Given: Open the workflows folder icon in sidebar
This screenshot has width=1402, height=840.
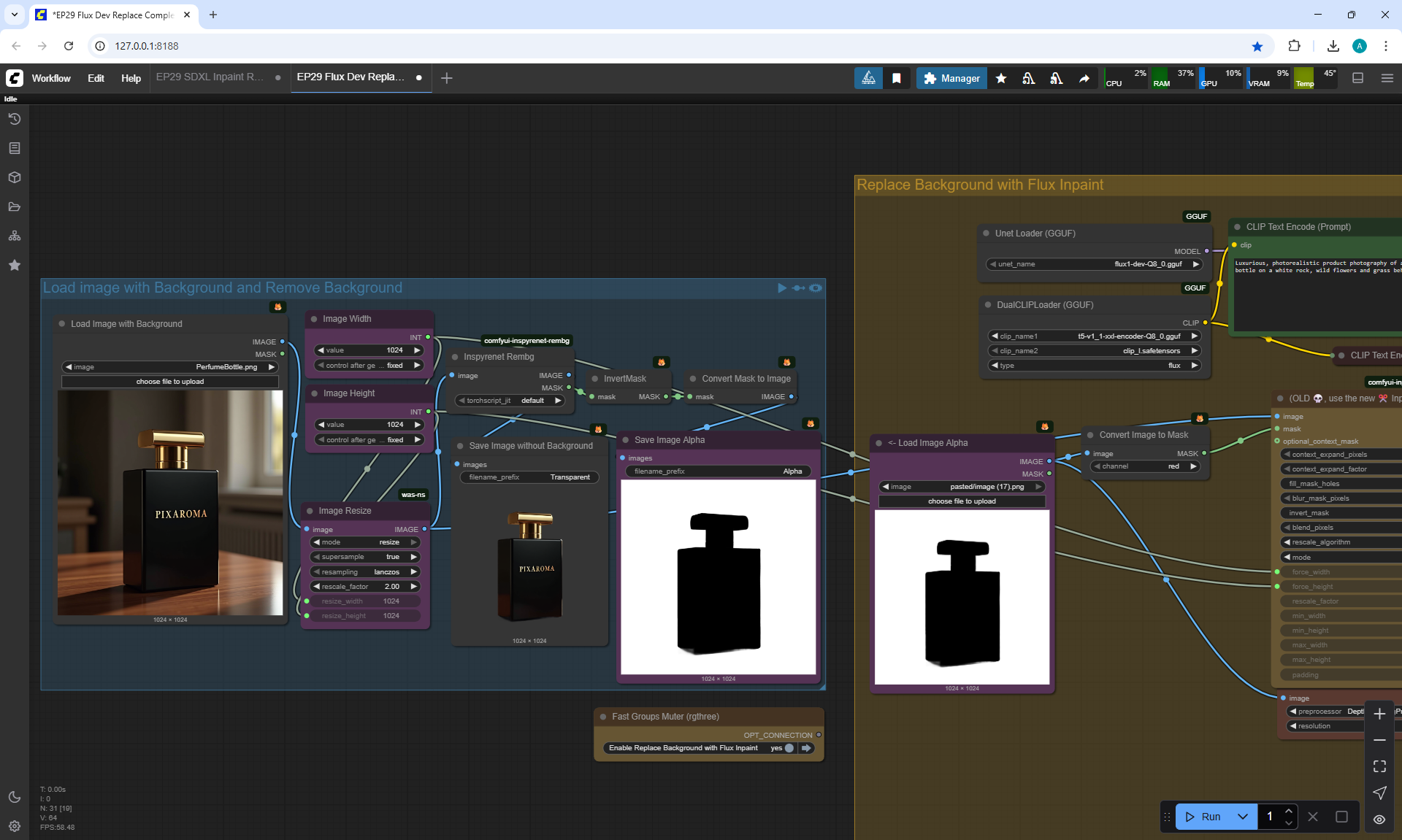Looking at the screenshot, I should click(x=15, y=207).
